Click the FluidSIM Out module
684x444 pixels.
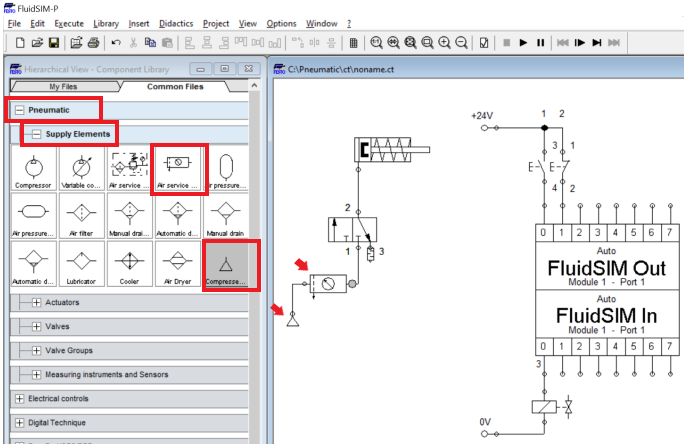[x=607, y=266]
